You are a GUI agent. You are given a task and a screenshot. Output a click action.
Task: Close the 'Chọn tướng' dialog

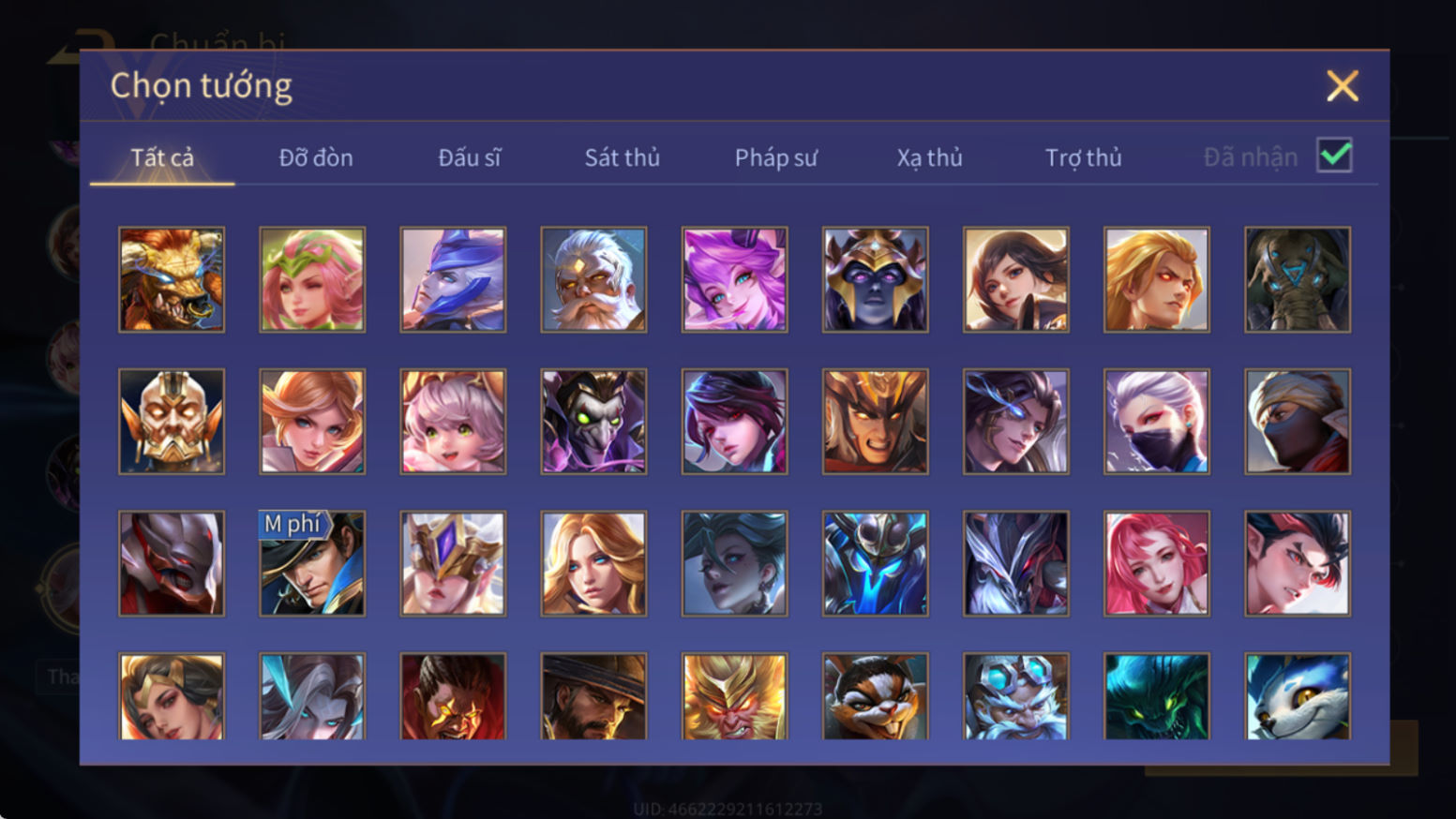pyautogui.click(x=1343, y=86)
